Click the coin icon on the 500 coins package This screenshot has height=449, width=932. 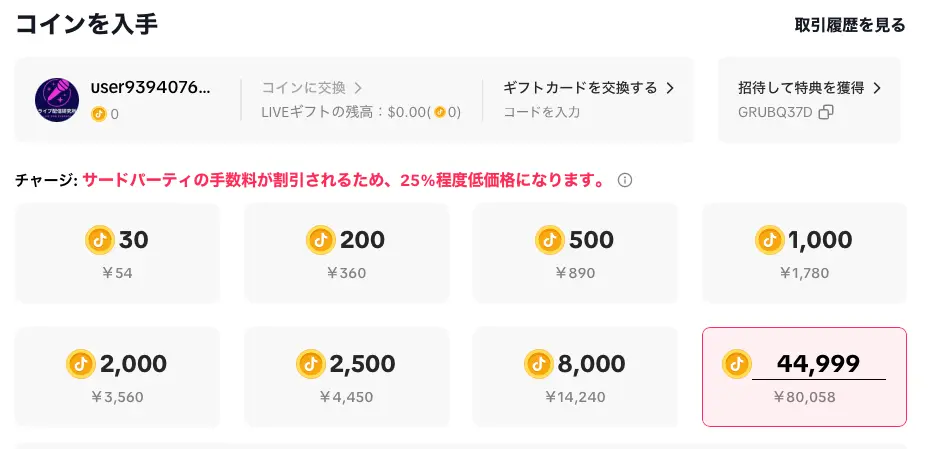tap(550, 240)
